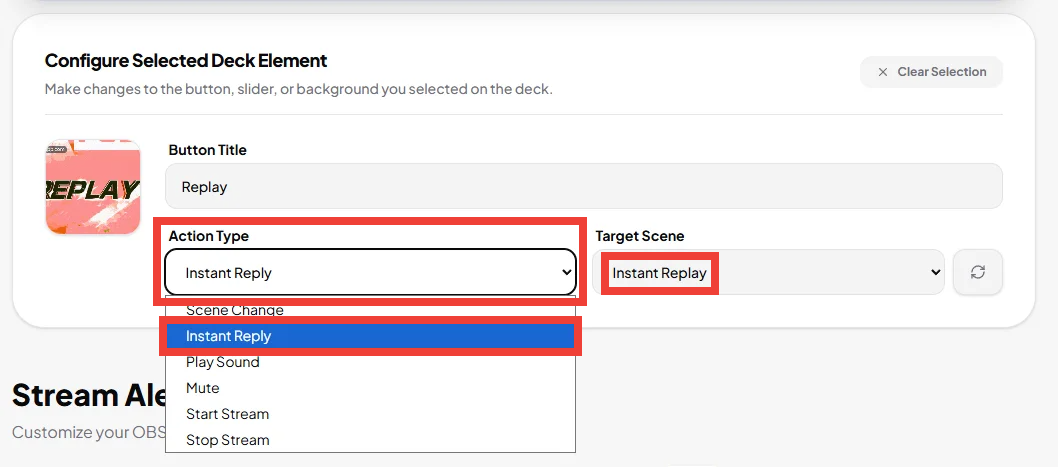The height and width of the screenshot is (467, 1058).
Task: Open the Action Type combo box
Action: pyautogui.click(x=370, y=272)
